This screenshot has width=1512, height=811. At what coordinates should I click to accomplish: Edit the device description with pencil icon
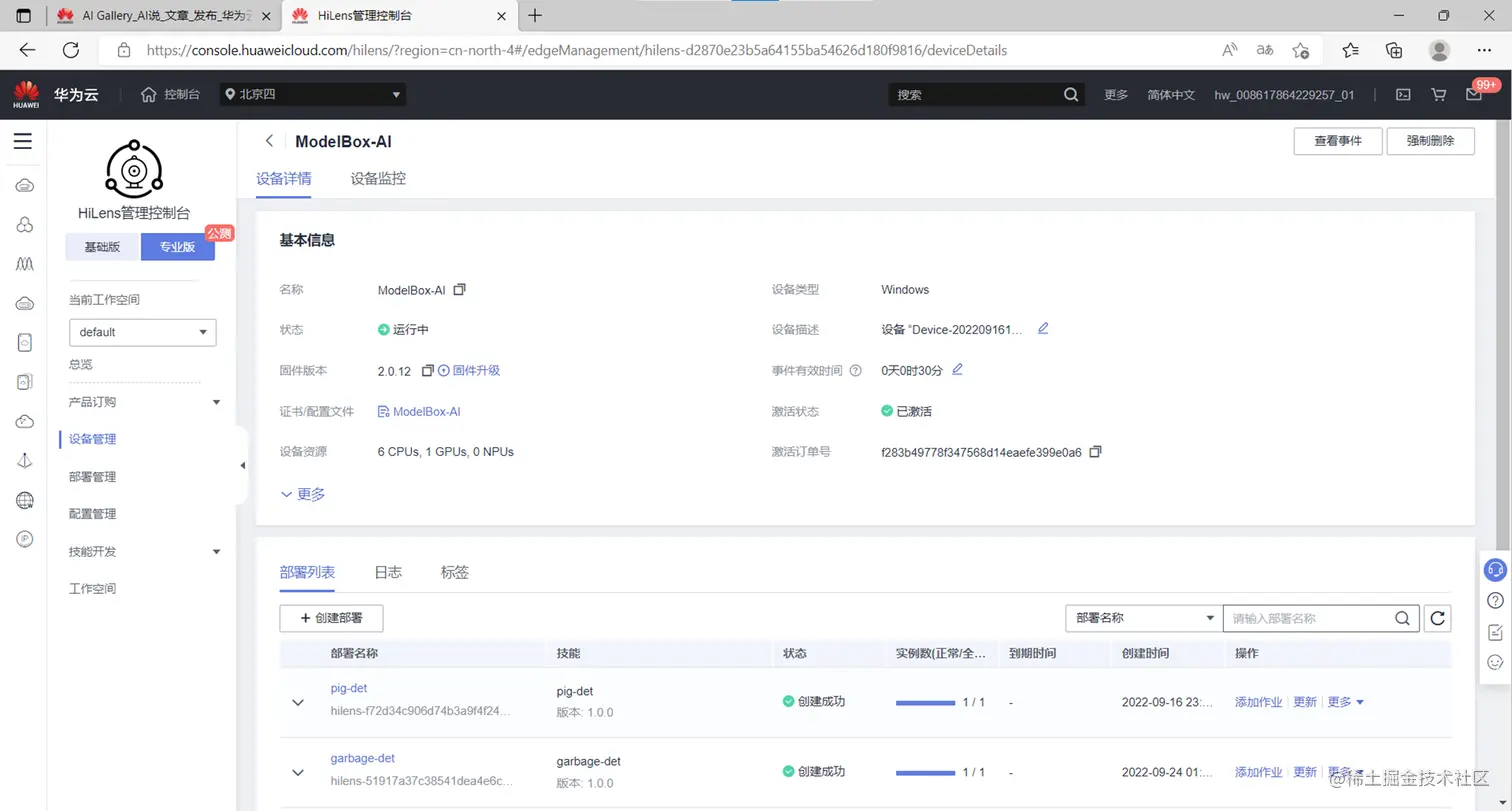pyautogui.click(x=1043, y=328)
